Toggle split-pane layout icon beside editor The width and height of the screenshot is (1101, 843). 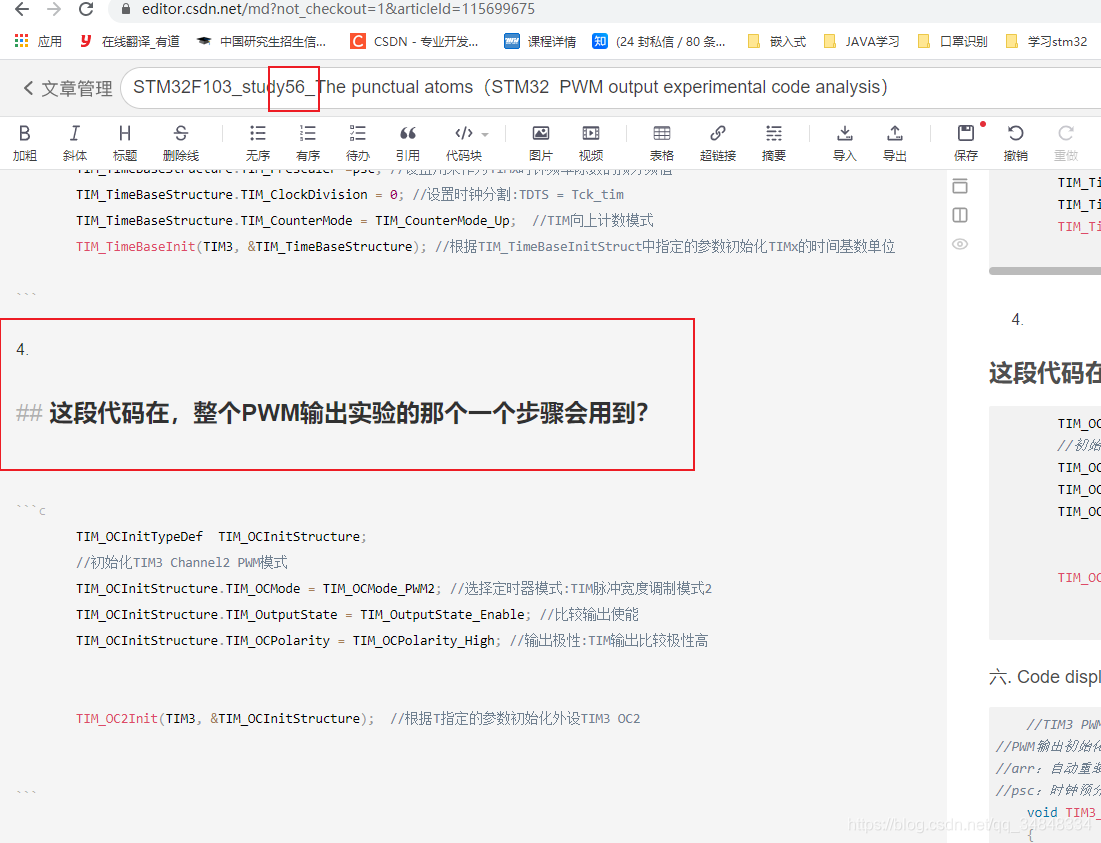tap(960, 215)
